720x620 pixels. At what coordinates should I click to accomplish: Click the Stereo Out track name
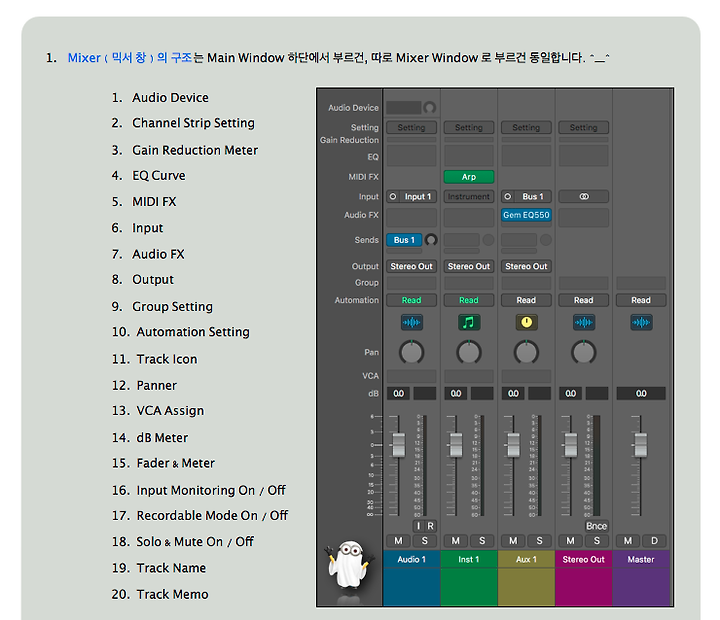[584, 559]
